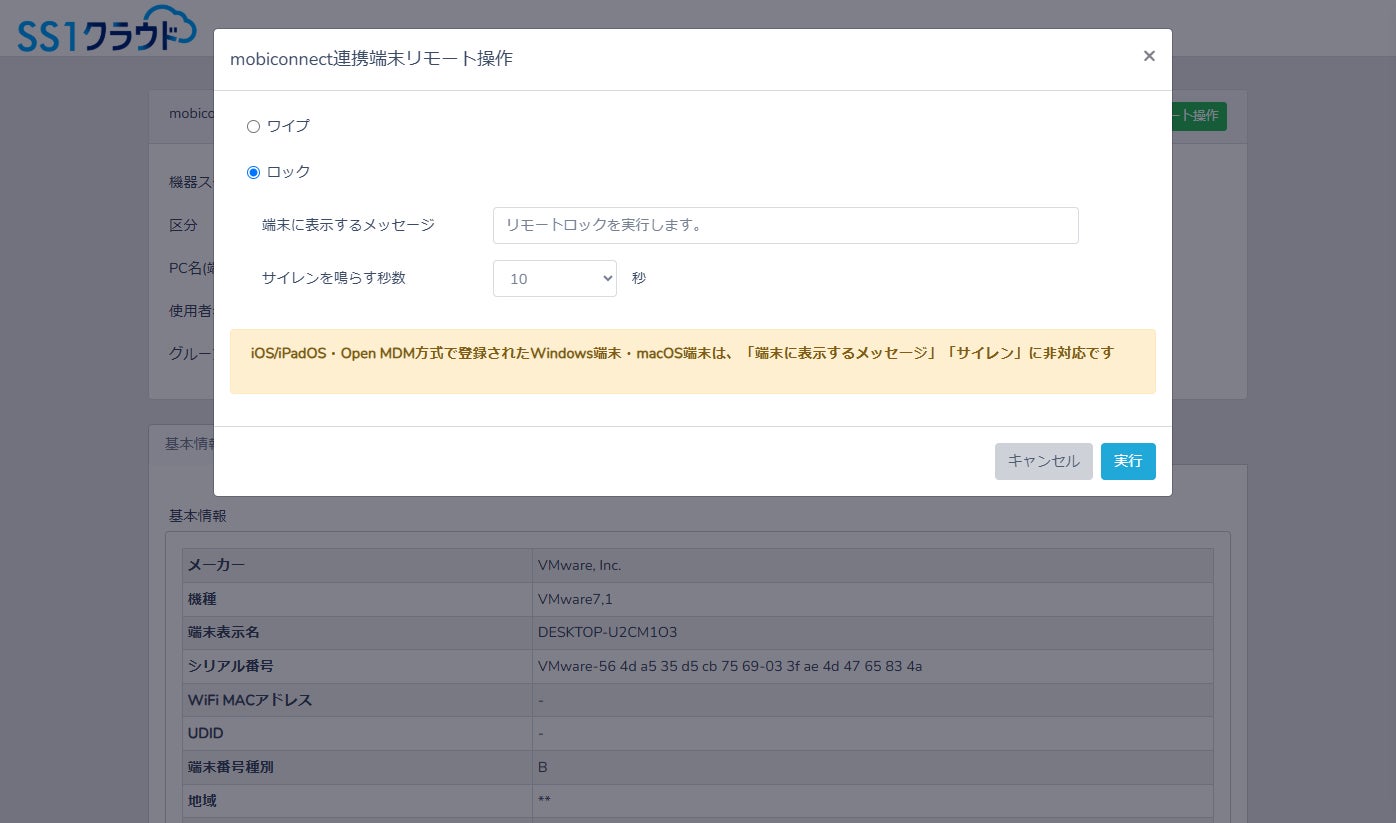Click the WiFi MACアドレス row label
This screenshot has height=823, width=1396.
pyautogui.click(x=250, y=700)
